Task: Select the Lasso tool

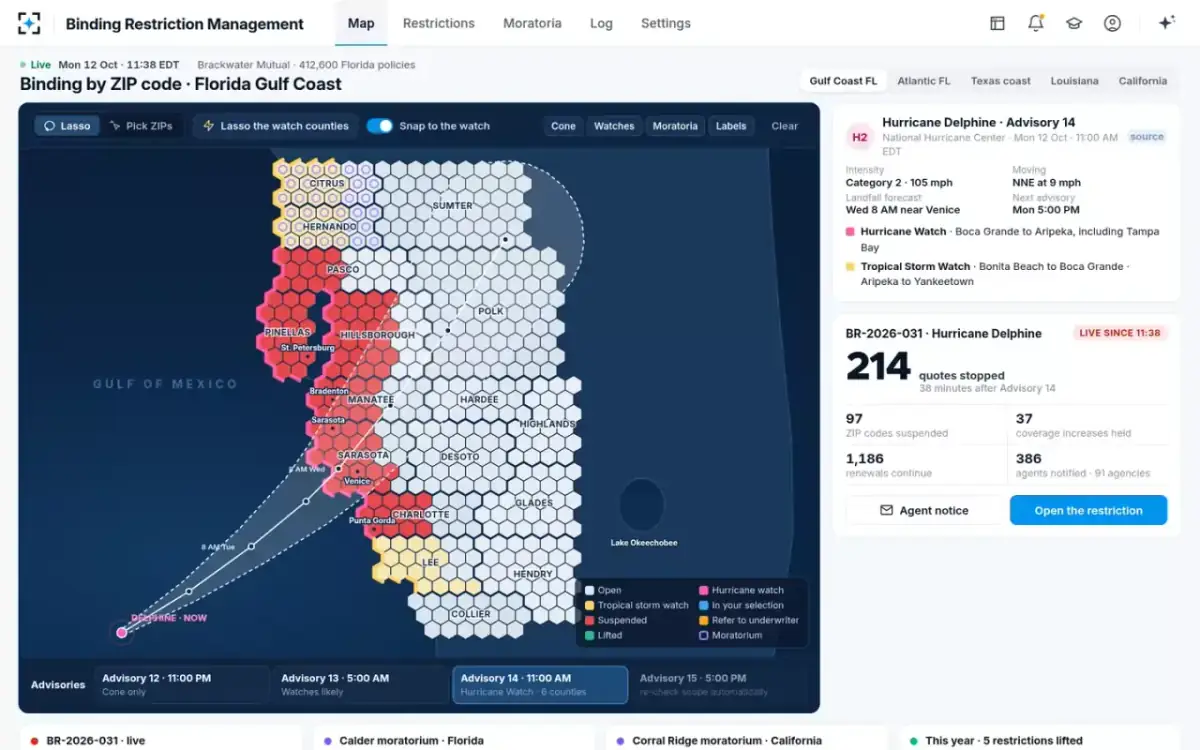Action: 67,126
